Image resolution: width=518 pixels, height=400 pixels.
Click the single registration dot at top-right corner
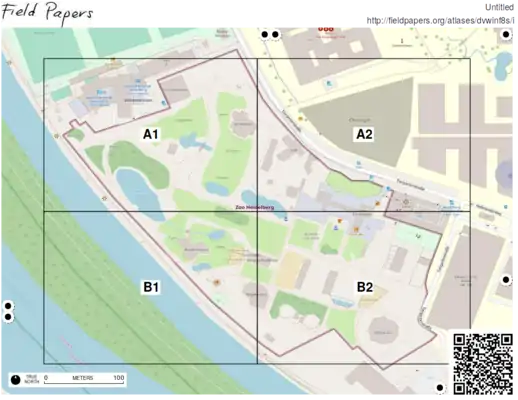point(506,34)
